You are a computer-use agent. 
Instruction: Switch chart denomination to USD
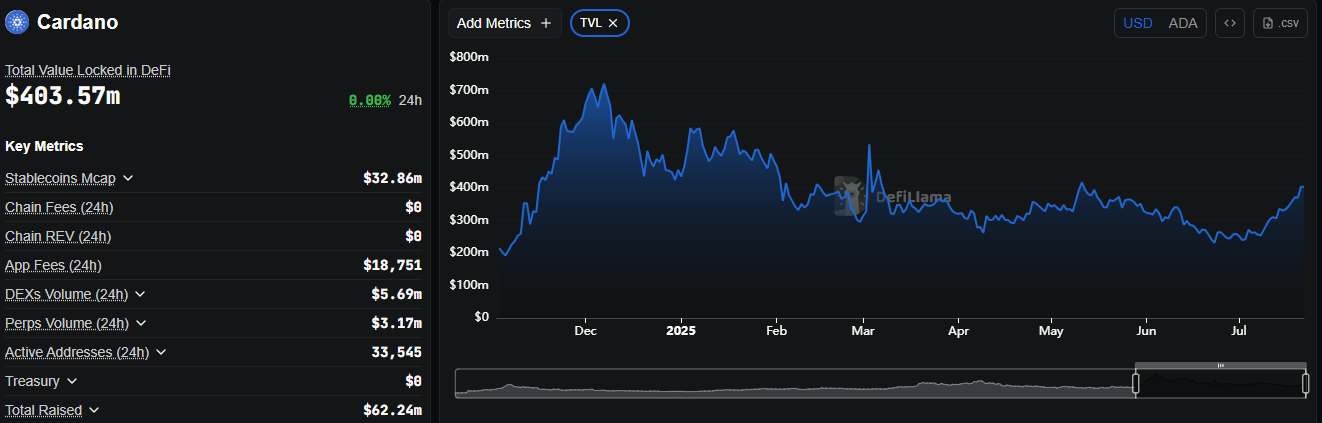coord(1138,23)
